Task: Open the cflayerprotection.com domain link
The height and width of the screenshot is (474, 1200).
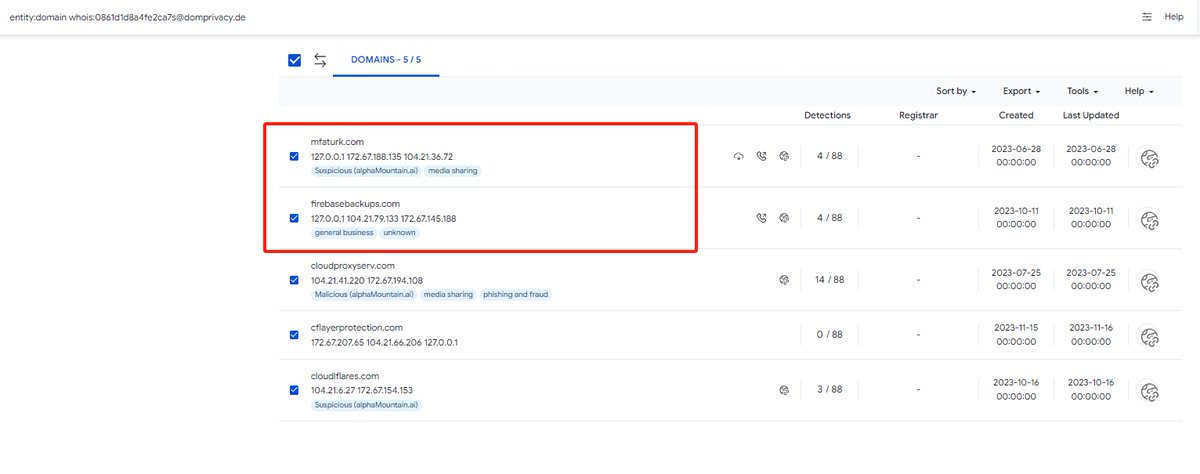Action: tap(357, 328)
